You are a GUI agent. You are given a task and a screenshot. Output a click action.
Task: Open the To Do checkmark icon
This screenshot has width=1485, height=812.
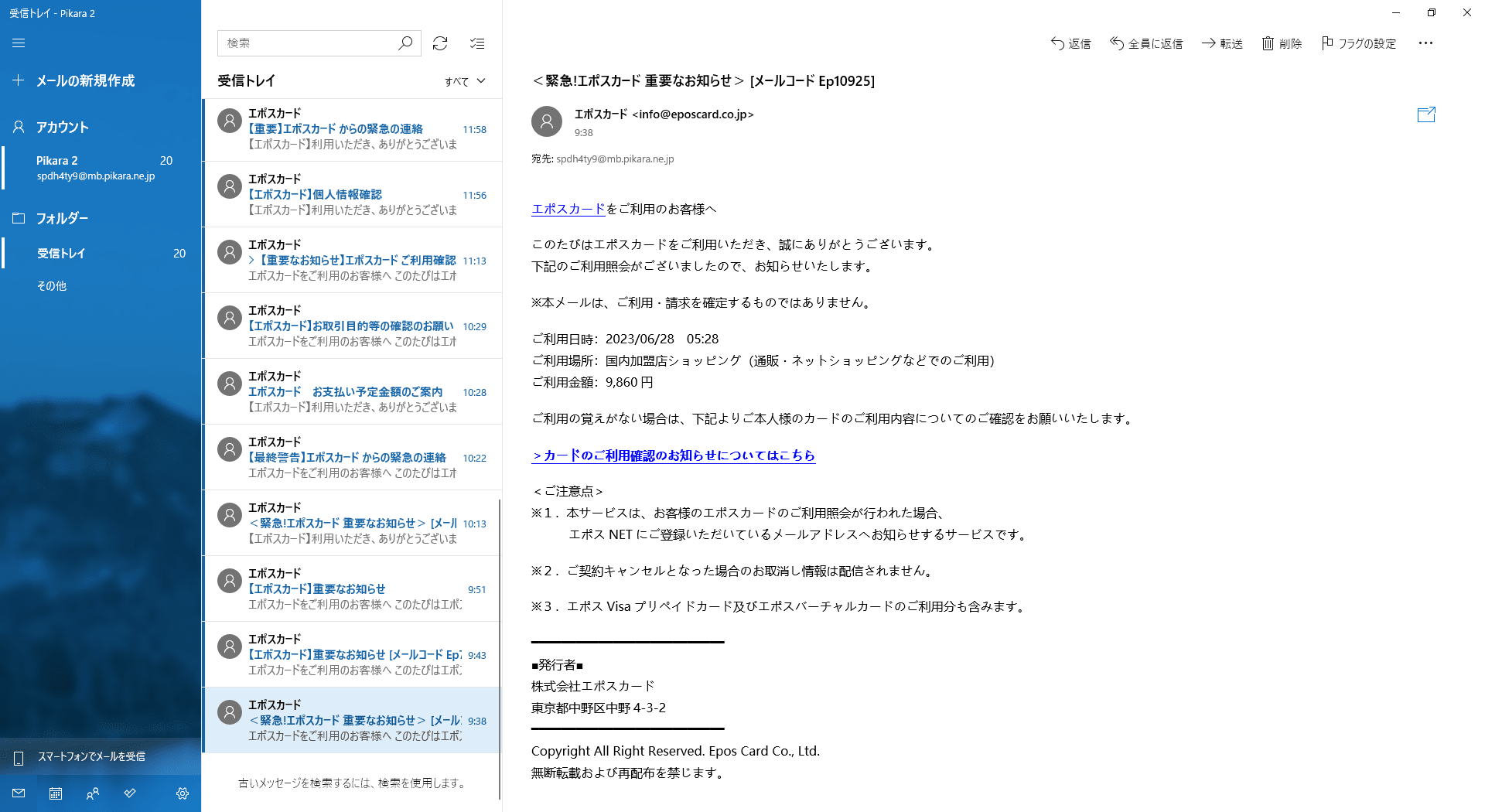130,793
